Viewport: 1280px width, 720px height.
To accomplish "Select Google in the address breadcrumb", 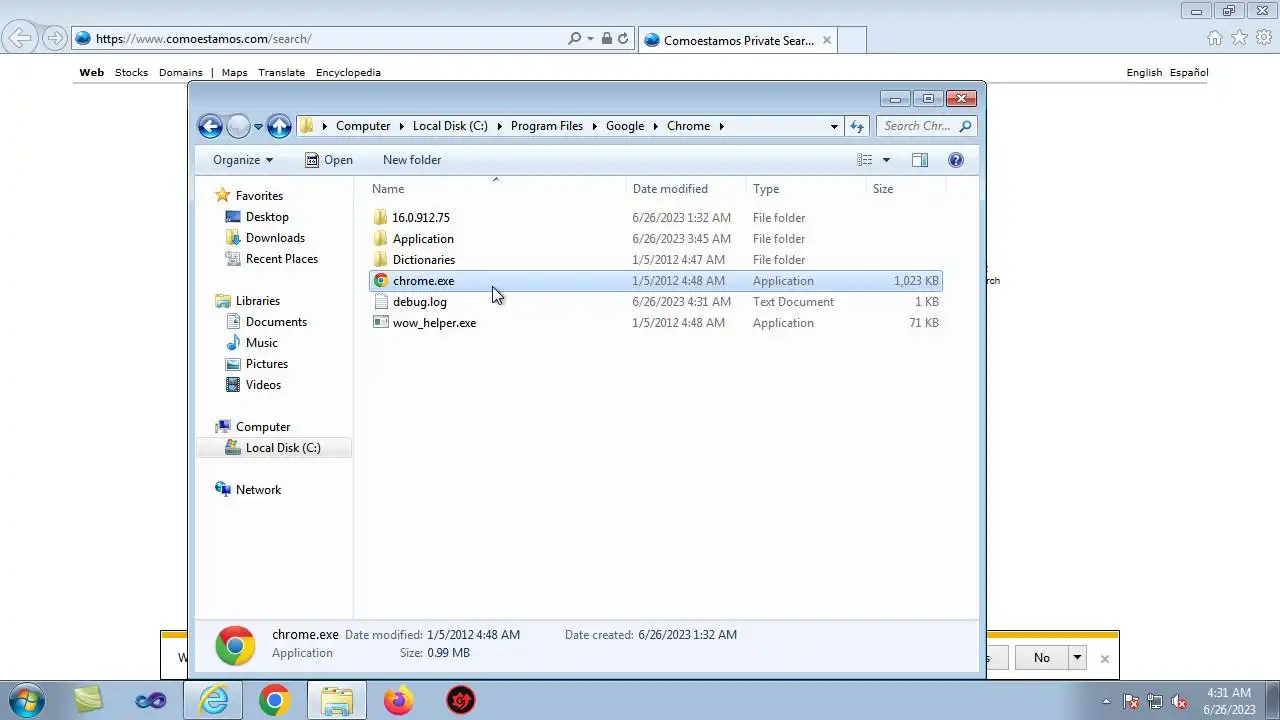I will point(625,126).
